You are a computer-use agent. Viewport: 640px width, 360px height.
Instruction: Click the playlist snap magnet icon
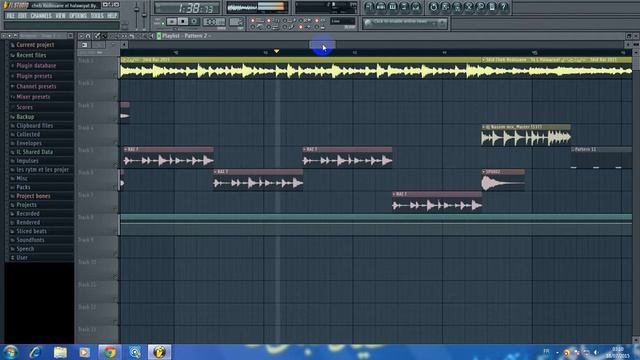point(88,36)
